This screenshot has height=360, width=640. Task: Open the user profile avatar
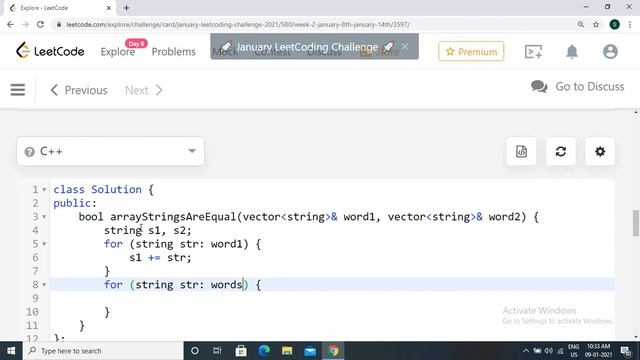(x=610, y=51)
